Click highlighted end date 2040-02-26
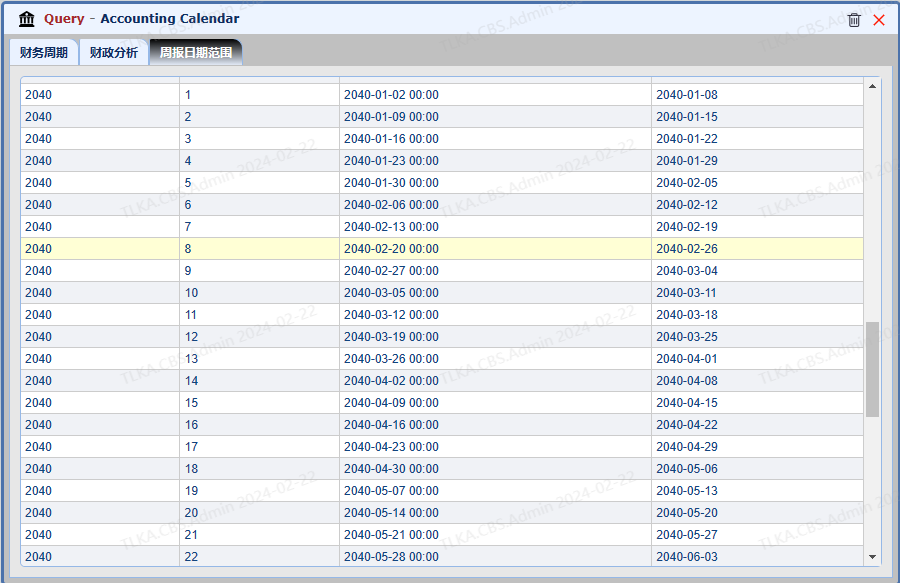 (757, 248)
